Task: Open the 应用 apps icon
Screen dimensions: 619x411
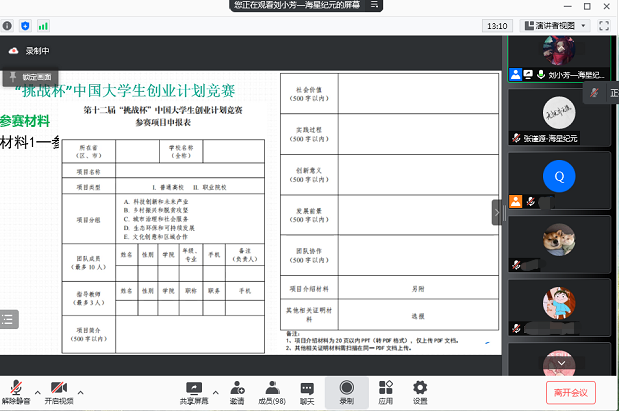Action: [385, 388]
